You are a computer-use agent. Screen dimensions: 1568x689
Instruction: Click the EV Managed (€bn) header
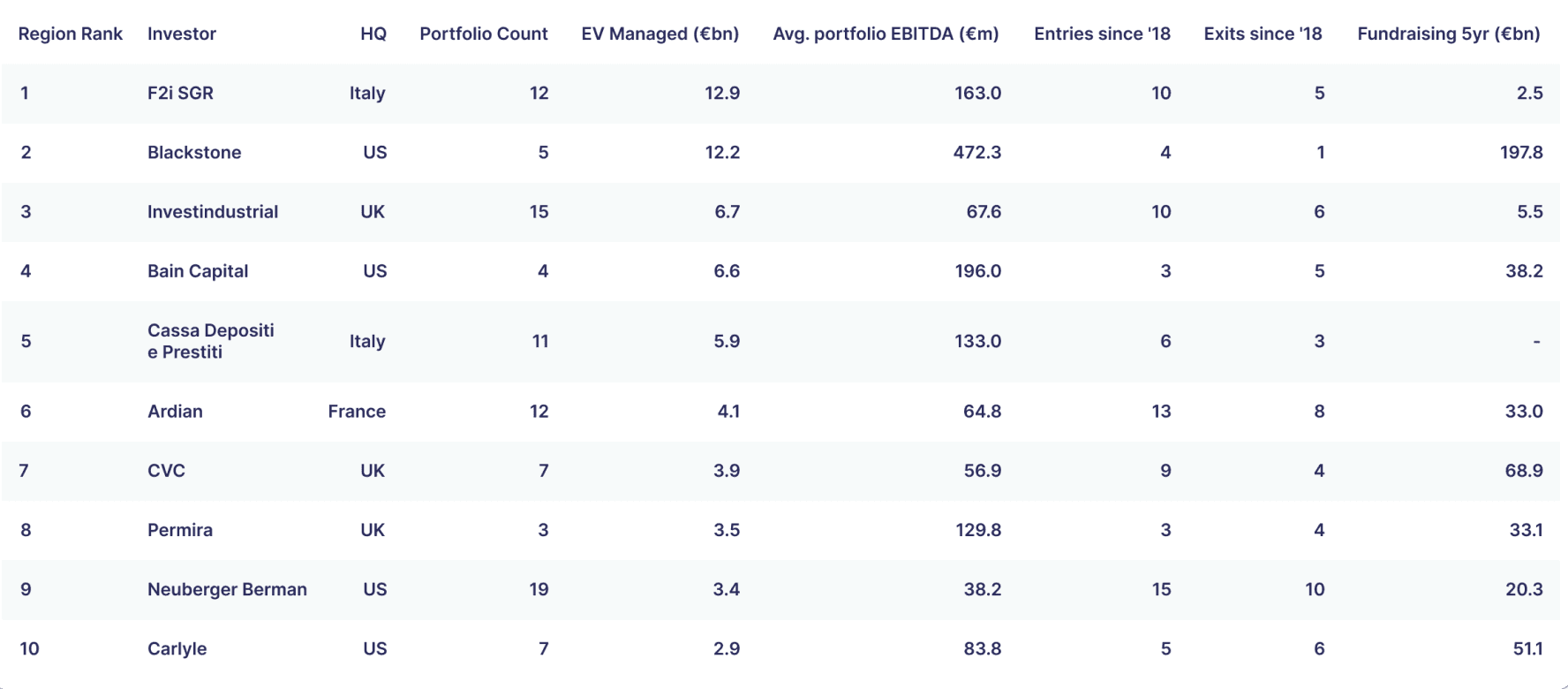tap(660, 34)
